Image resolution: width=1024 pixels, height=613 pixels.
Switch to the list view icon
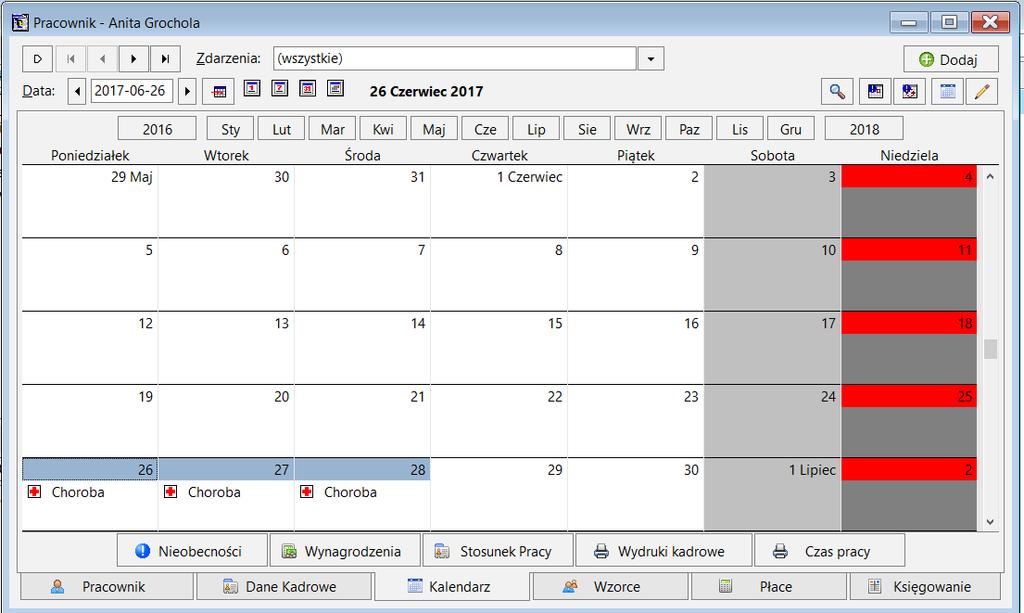(x=335, y=87)
